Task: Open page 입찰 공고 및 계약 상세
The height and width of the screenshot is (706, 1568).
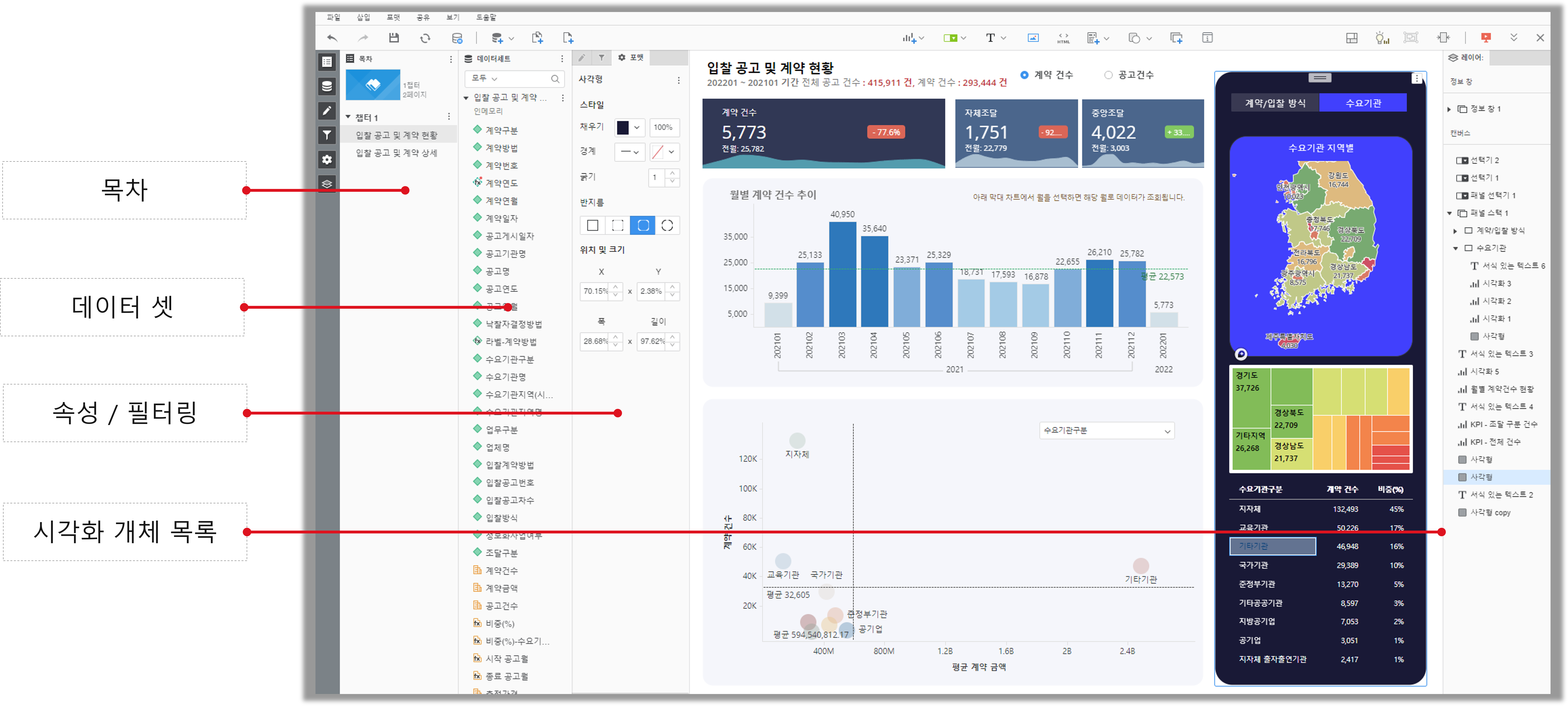Action: coord(396,153)
